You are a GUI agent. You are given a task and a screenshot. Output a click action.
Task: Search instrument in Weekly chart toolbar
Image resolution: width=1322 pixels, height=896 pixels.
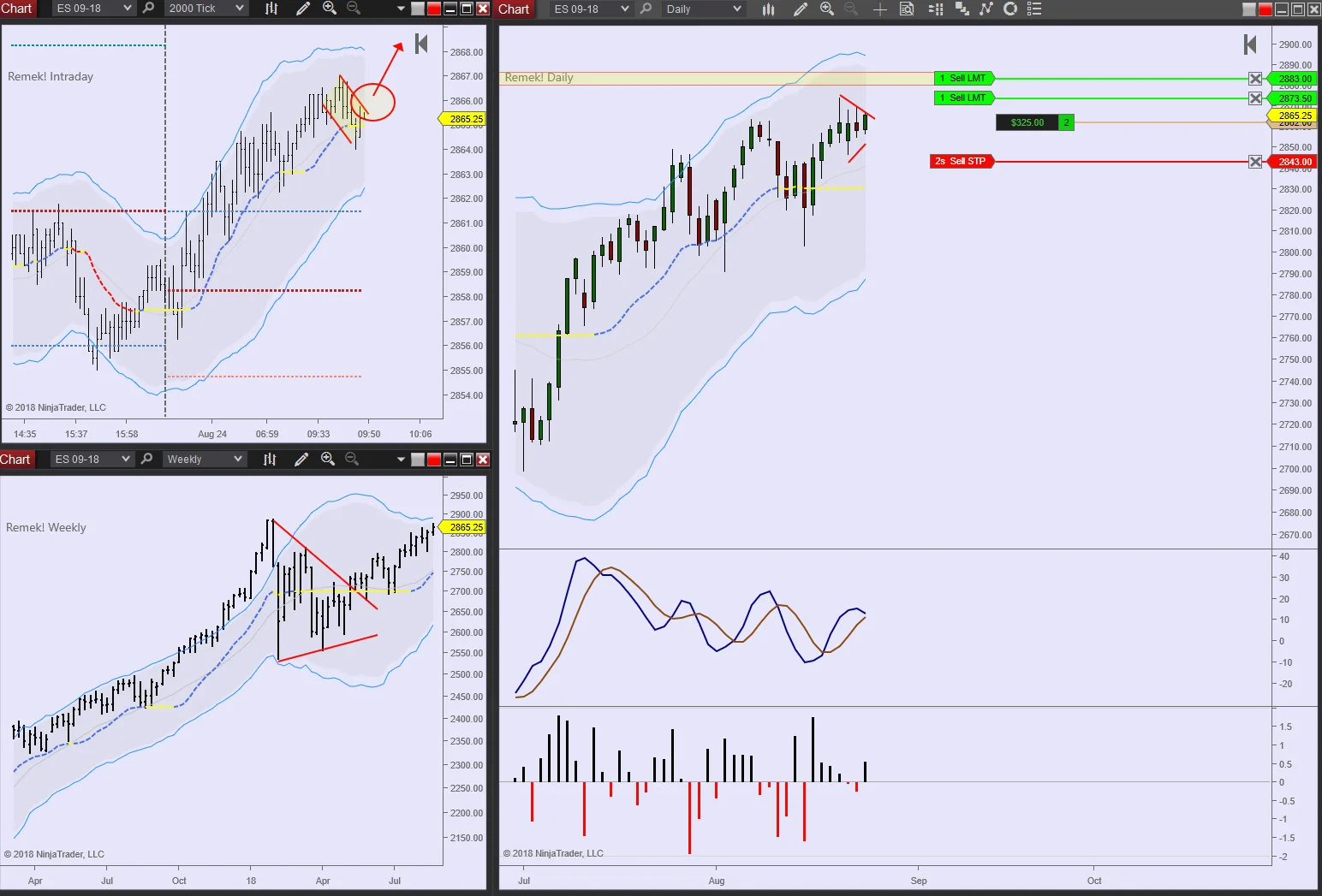(146, 459)
